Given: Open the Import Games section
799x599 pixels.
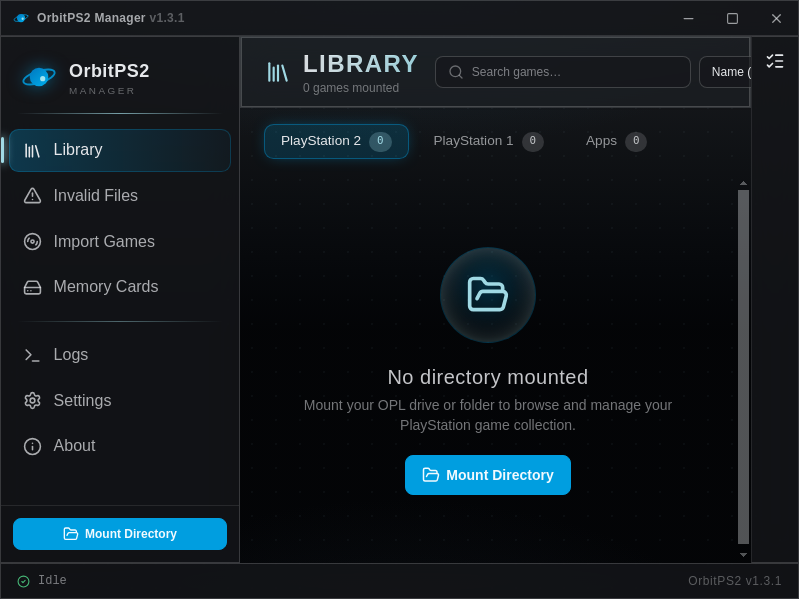Looking at the screenshot, I should (x=120, y=241).
